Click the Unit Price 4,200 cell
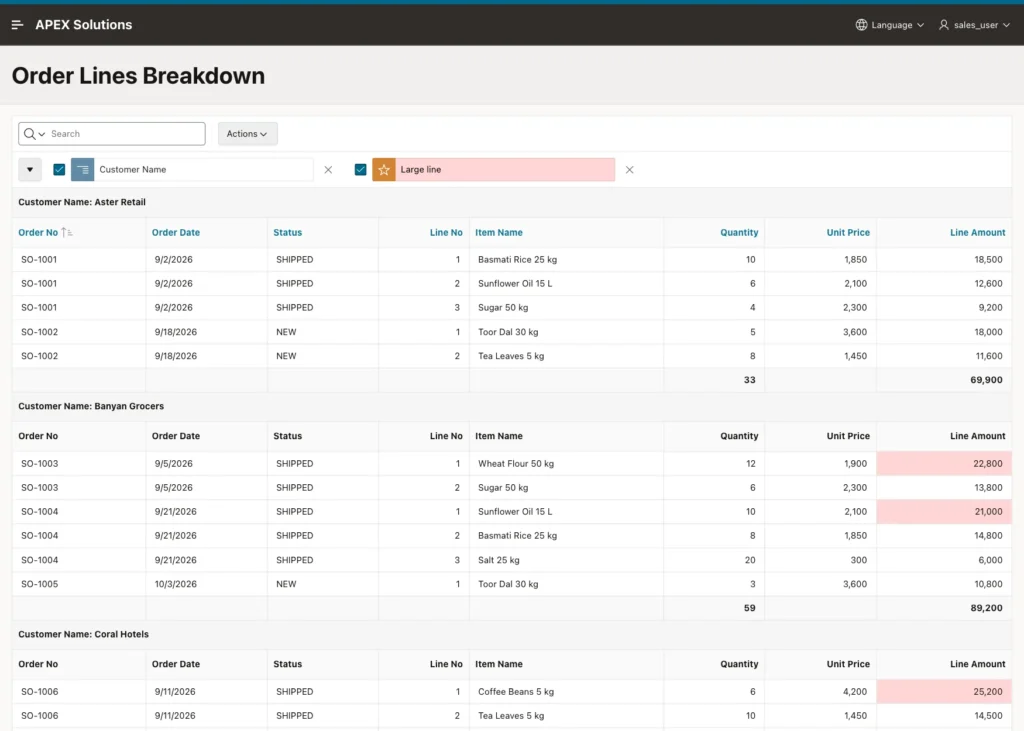This screenshot has width=1024, height=731. tap(821, 692)
